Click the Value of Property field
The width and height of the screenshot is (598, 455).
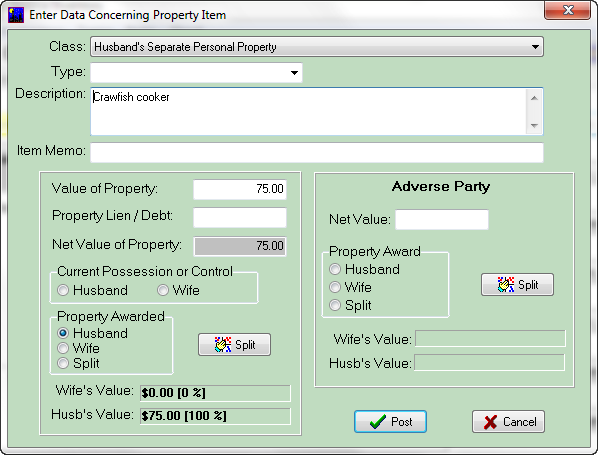point(240,189)
